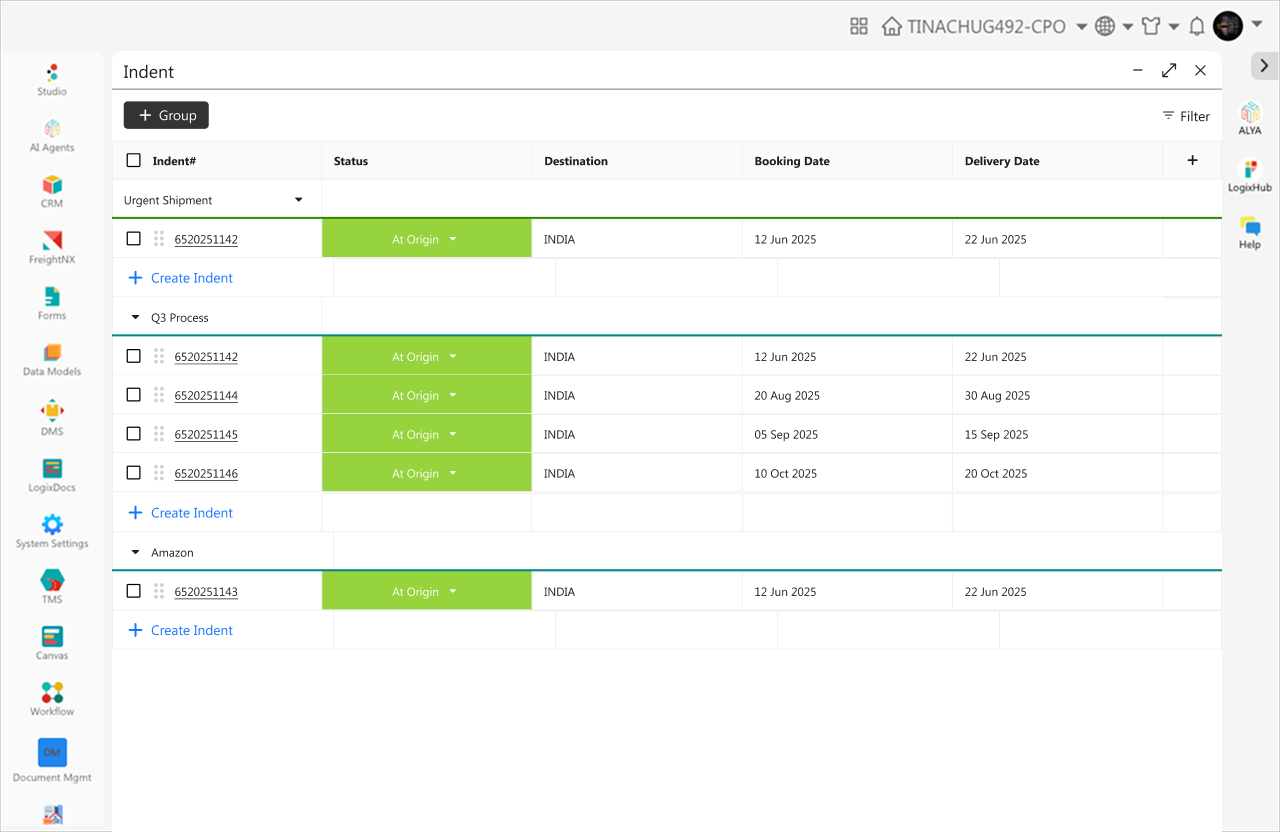Click the add Group button
The height and width of the screenshot is (832, 1280).
coord(166,115)
